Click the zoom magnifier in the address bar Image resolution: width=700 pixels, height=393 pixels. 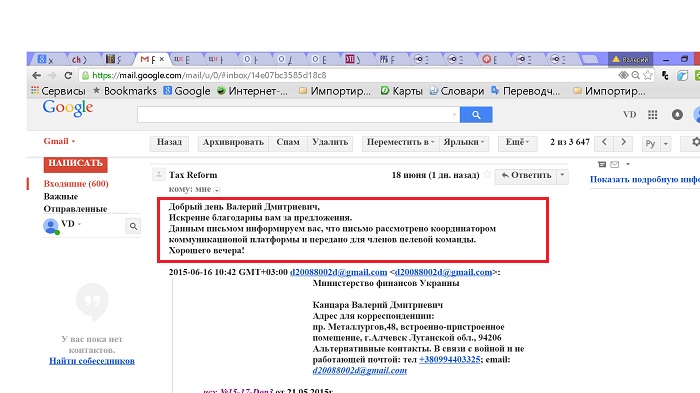[636, 75]
